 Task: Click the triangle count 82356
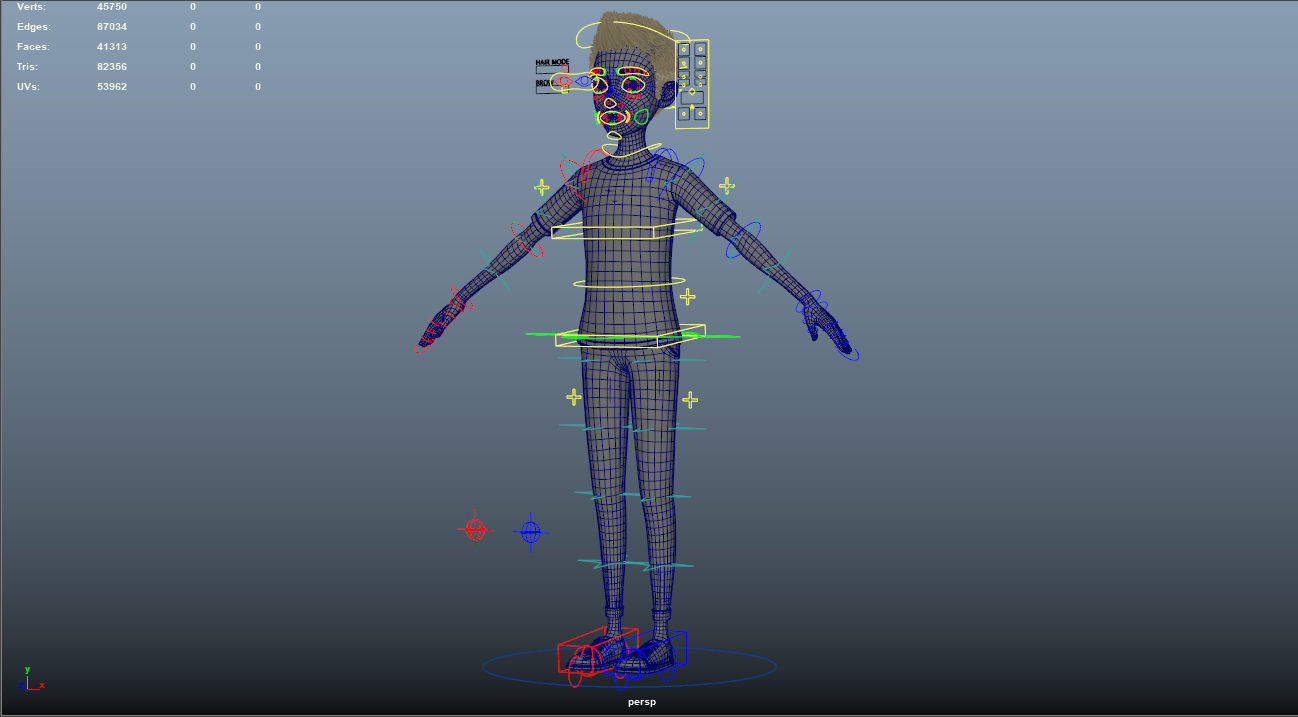[112, 67]
